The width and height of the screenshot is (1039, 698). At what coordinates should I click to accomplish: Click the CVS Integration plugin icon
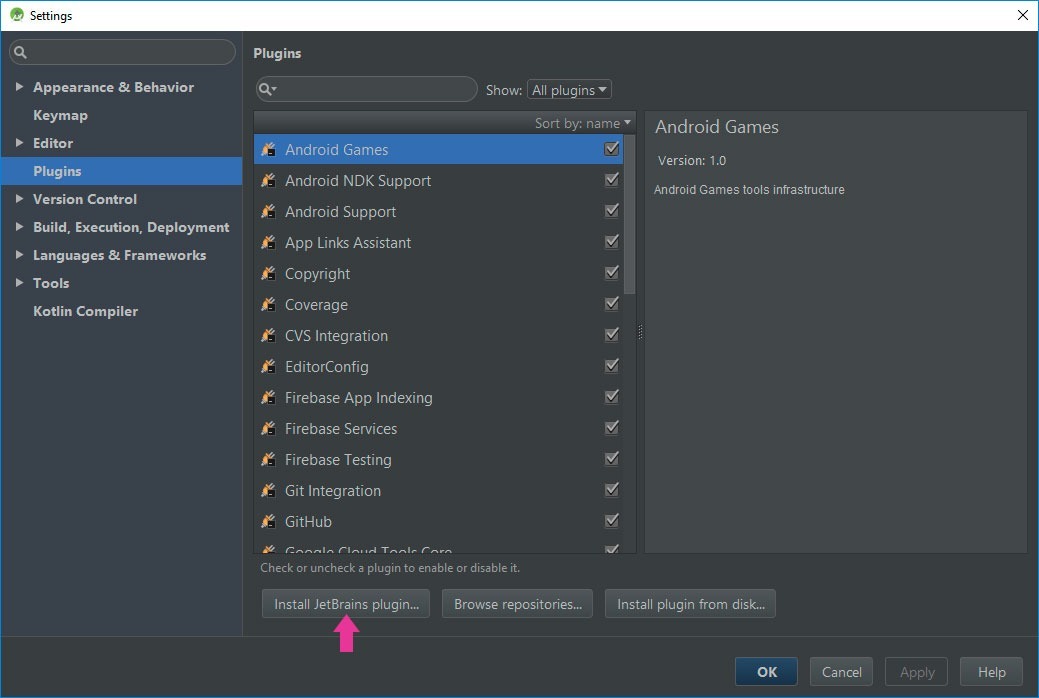[268, 335]
